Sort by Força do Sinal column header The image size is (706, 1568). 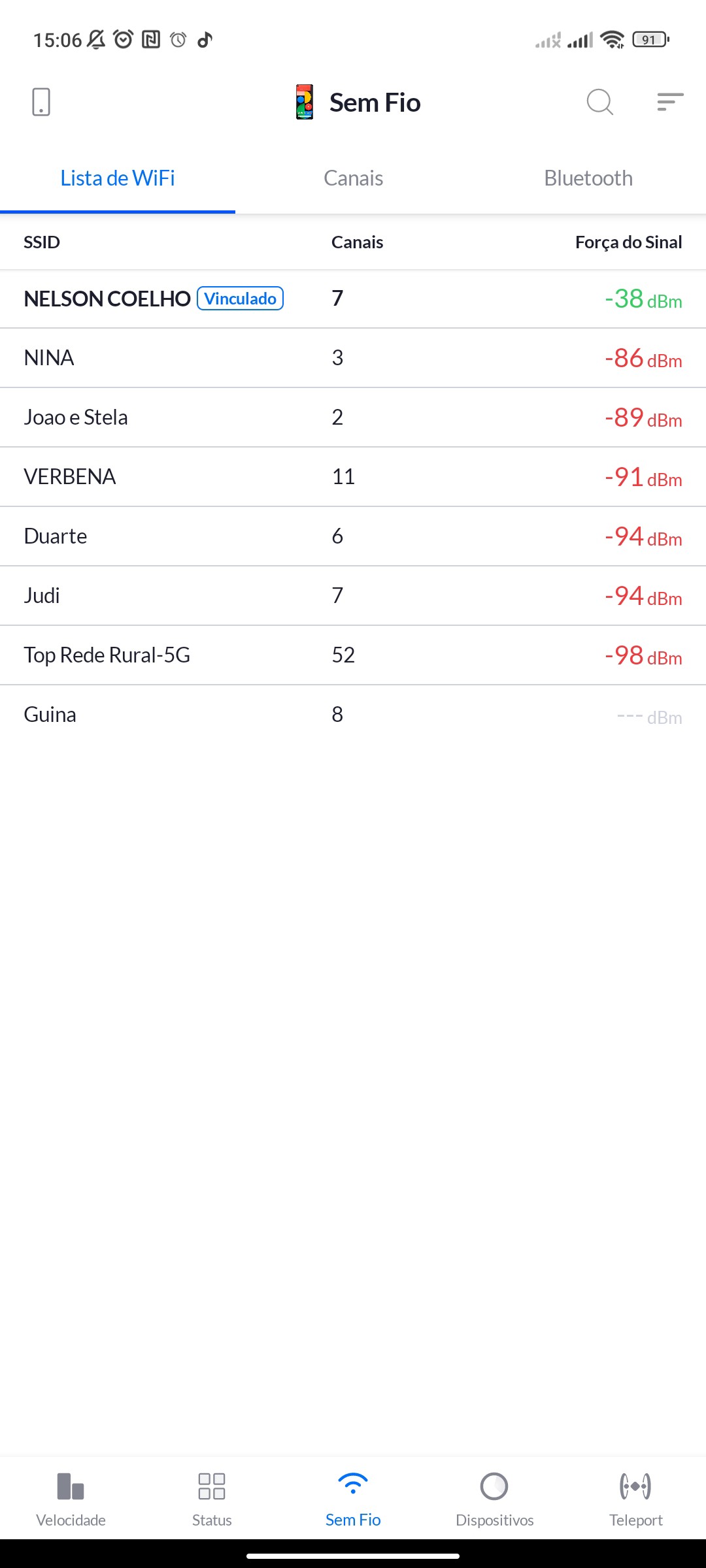(628, 242)
